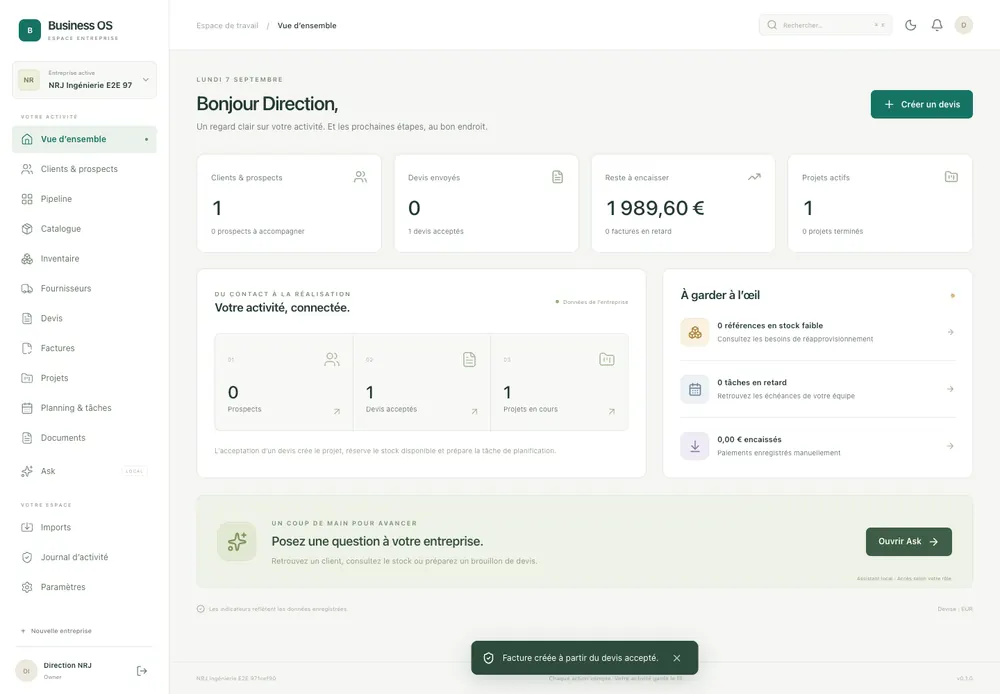Viewport: 1000px width, 694px height.
Task: Click Ouvrir Ask button
Action: [908, 542]
